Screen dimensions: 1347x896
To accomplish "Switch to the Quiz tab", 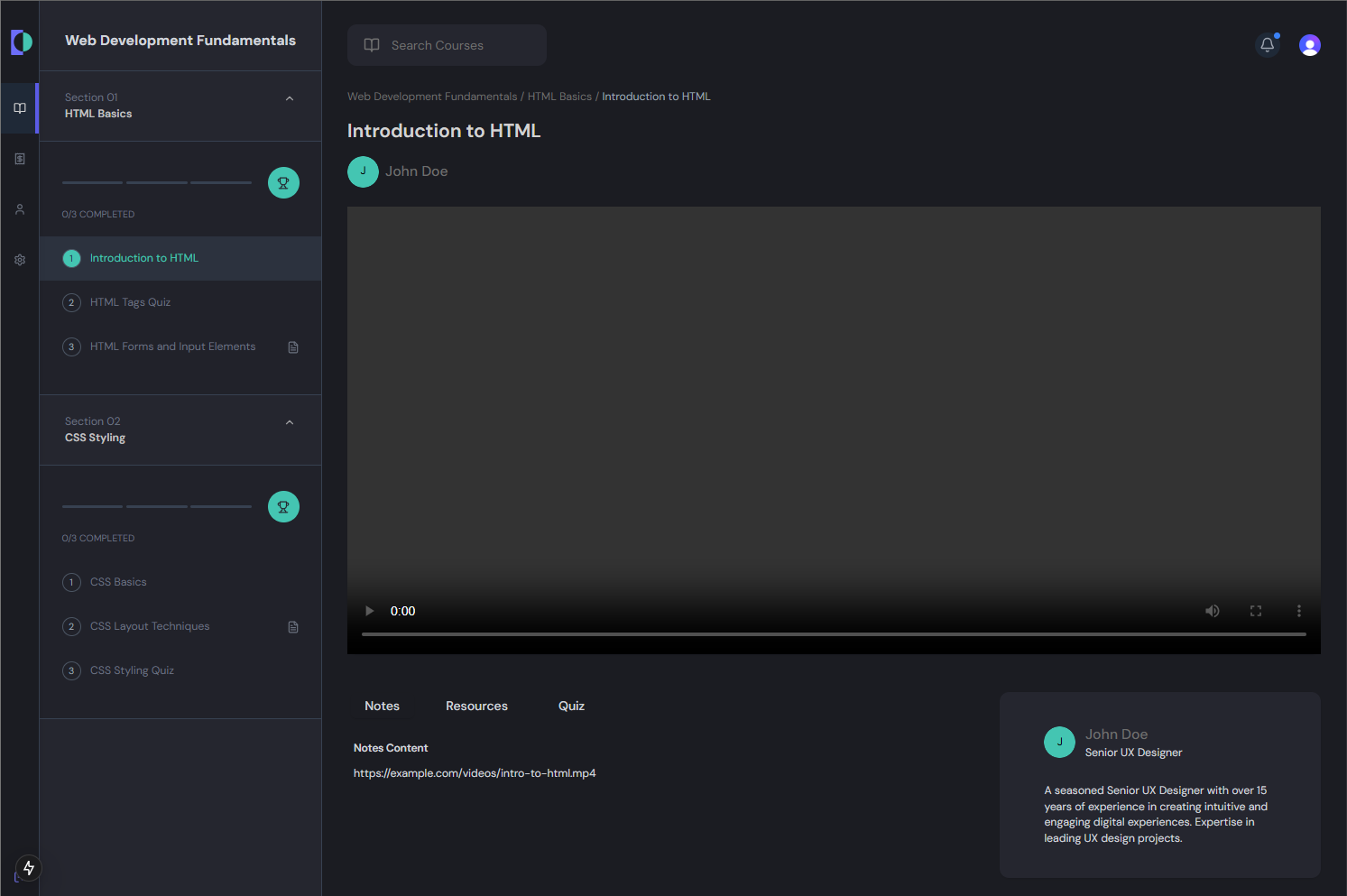I will coord(572,707).
